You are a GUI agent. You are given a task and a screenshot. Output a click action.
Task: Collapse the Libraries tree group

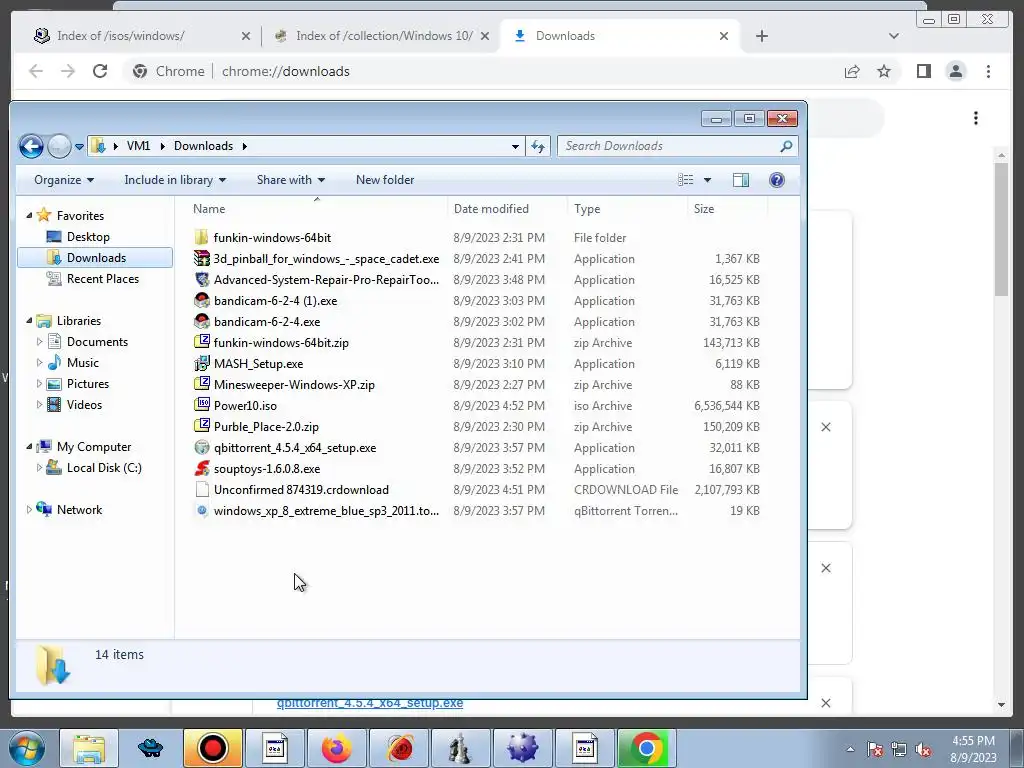click(x=29, y=321)
